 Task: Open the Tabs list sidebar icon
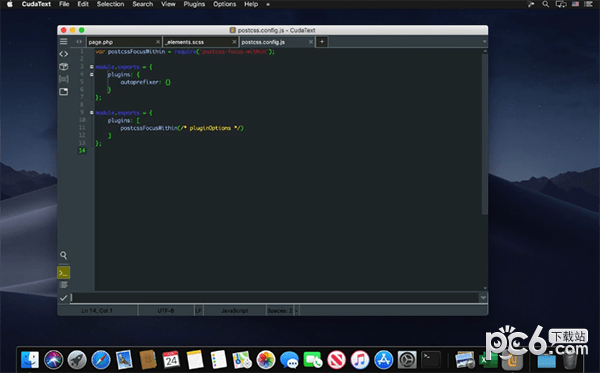pos(64,92)
